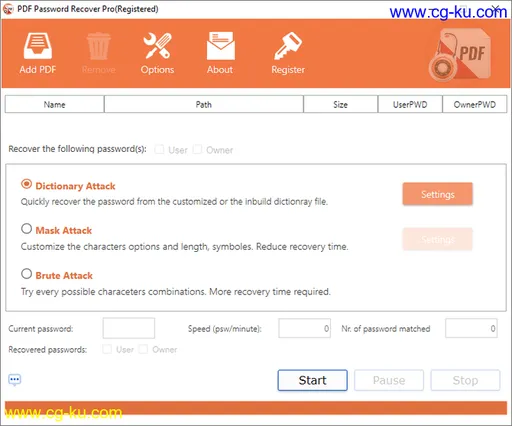Click the 'Customize the characters options' description
The image size is (512, 426).
point(184,247)
